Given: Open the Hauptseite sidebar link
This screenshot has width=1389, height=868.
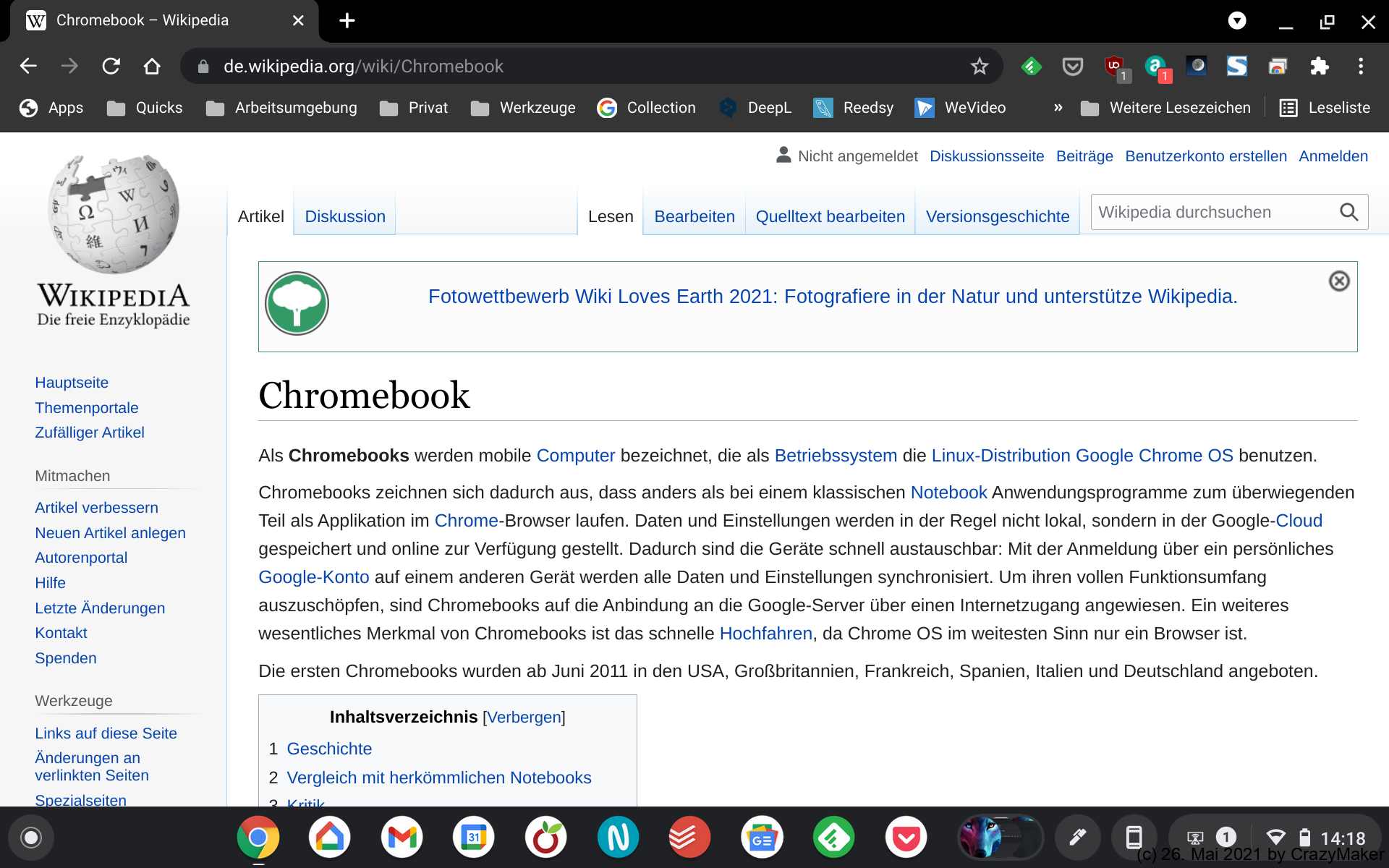Looking at the screenshot, I should (x=72, y=383).
